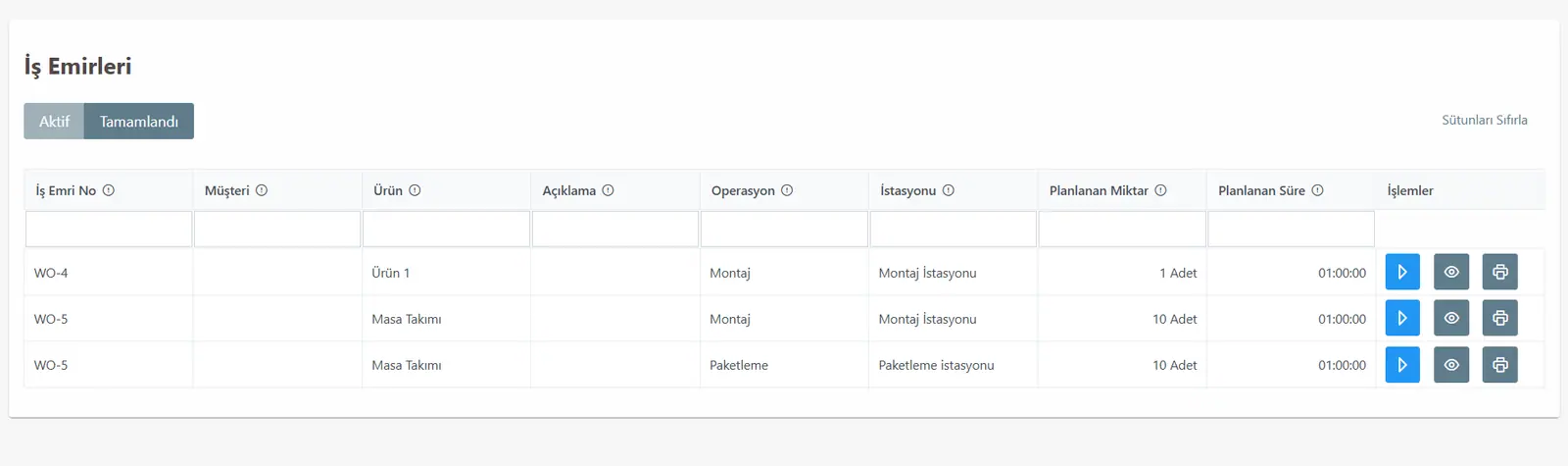This screenshot has width=1568, height=466.
Task: Print the WO-4 work order
Action: [x=1500, y=272]
